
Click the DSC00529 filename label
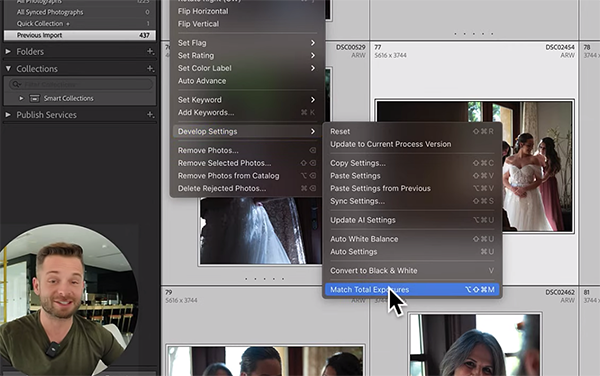pyautogui.click(x=351, y=47)
